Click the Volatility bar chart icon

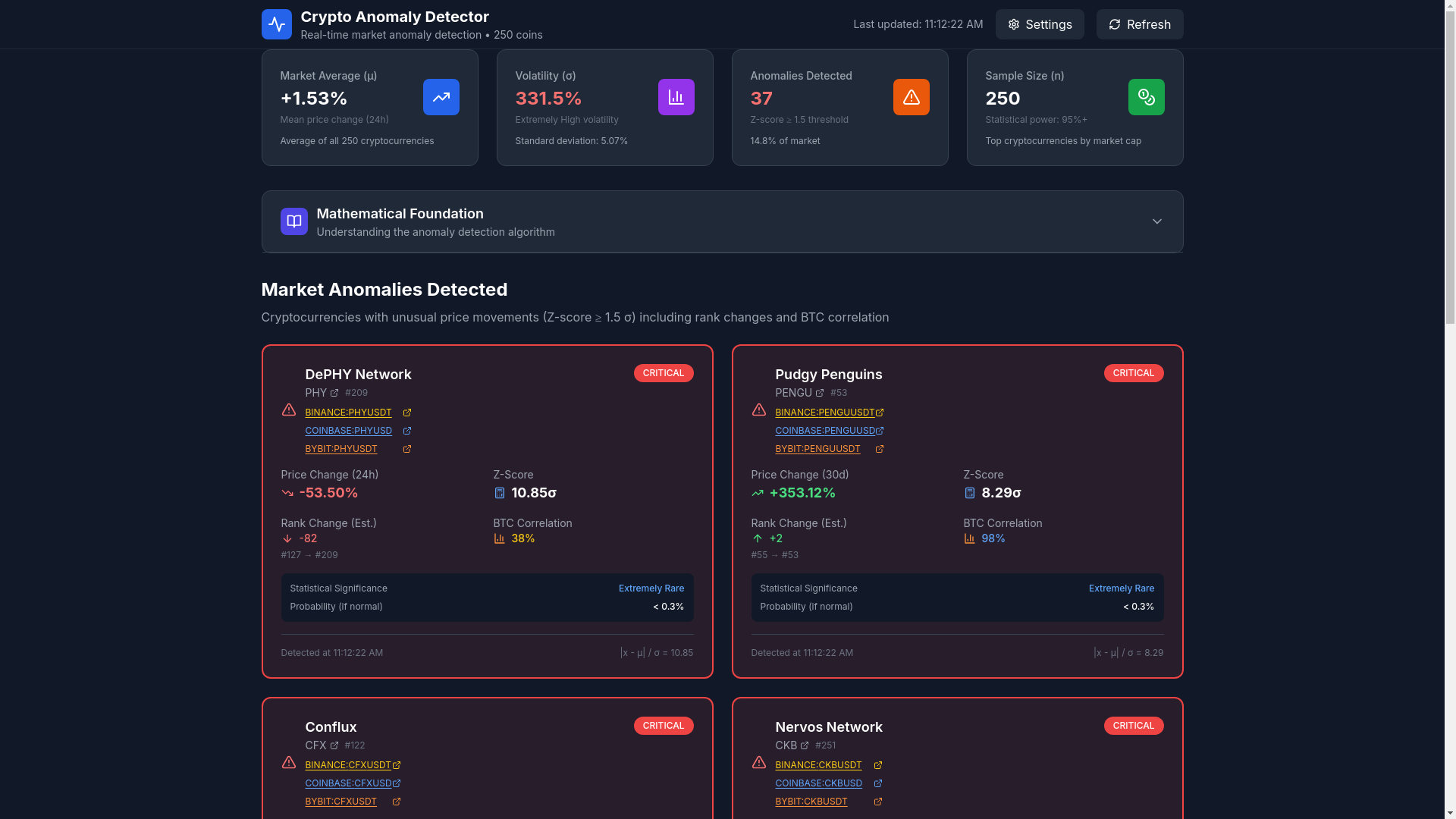[x=676, y=97]
